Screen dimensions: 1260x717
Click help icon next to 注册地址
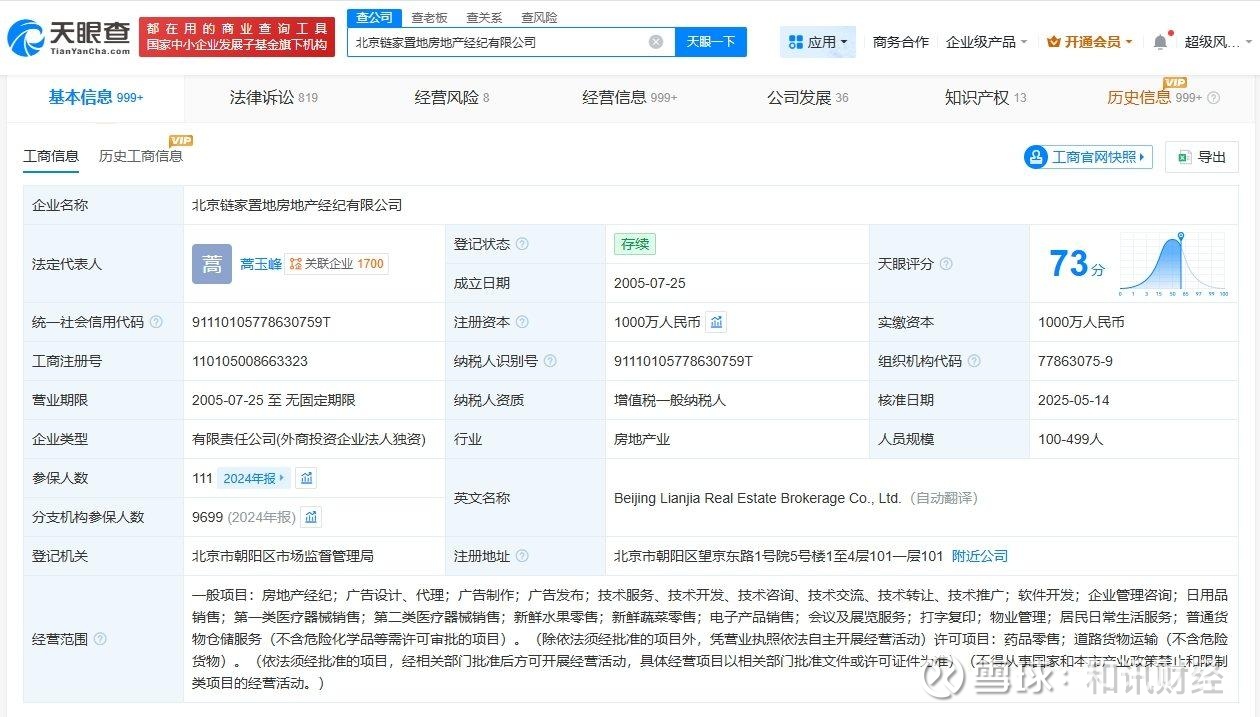coord(522,556)
